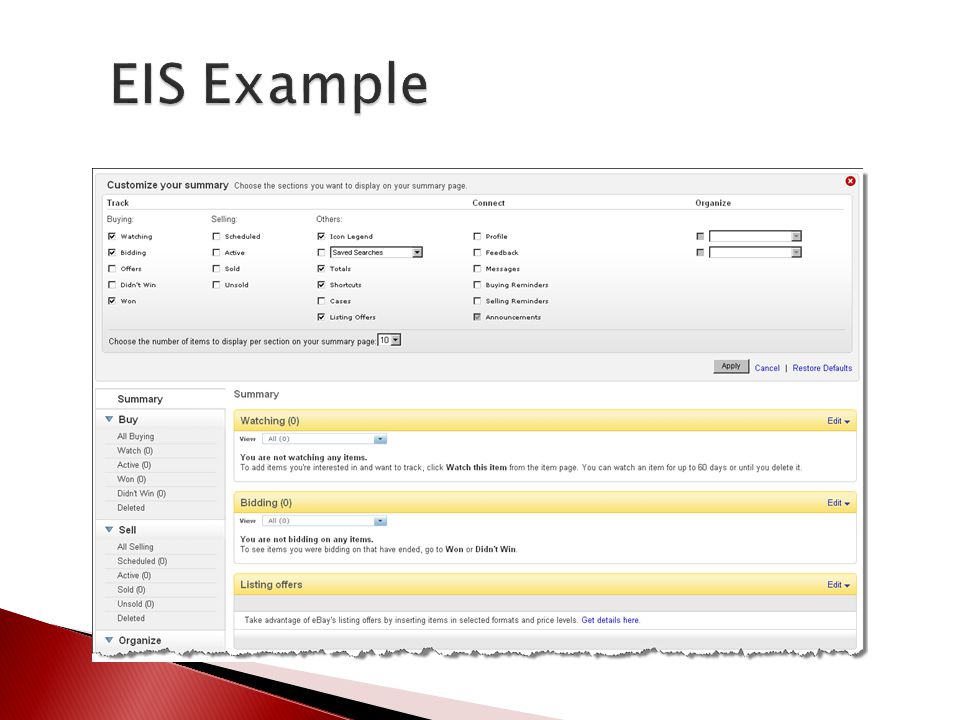
Task: Enable the Profile checkbox
Action: 477,236
